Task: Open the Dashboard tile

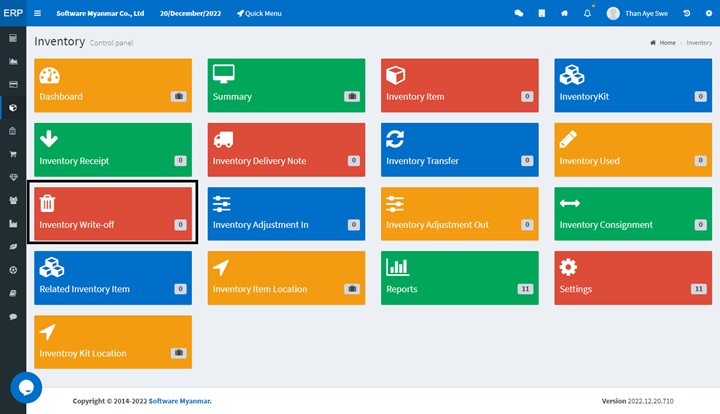Action: (113, 85)
